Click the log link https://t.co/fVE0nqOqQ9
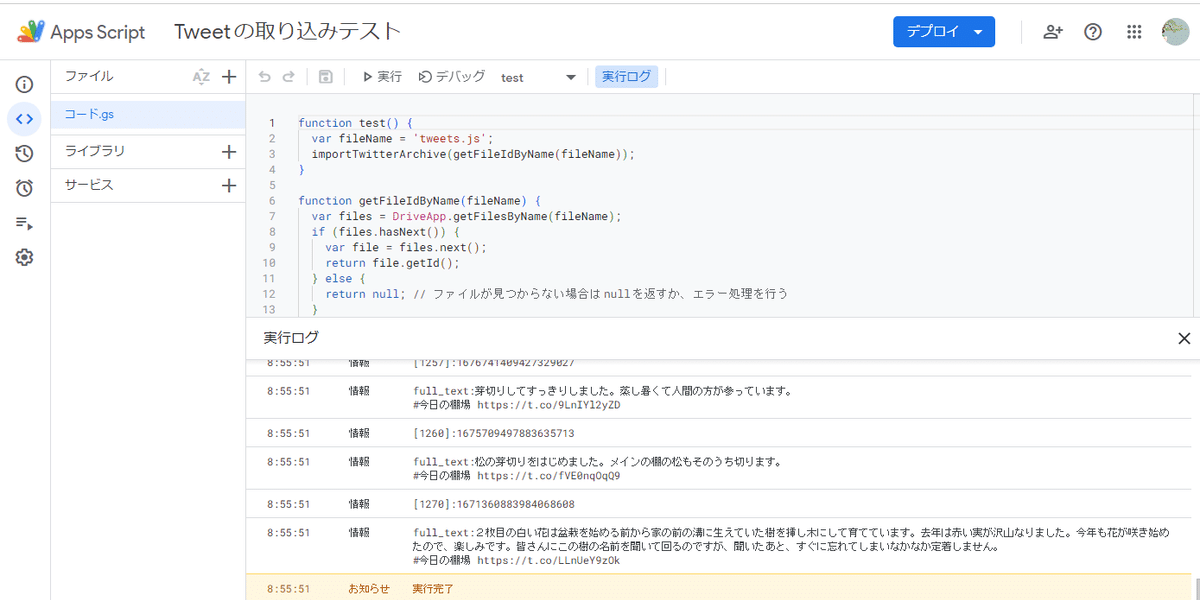Screen dimensions: 1200x600 (548, 476)
